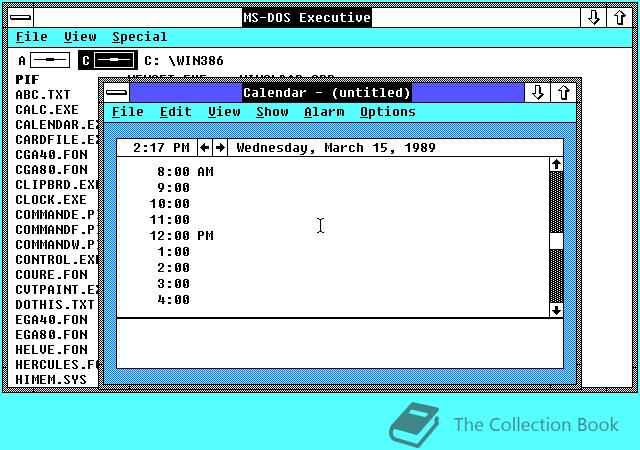Select CALC.EXE in file list
Image resolution: width=640 pixels, height=450 pixels.
pyautogui.click(x=47, y=110)
